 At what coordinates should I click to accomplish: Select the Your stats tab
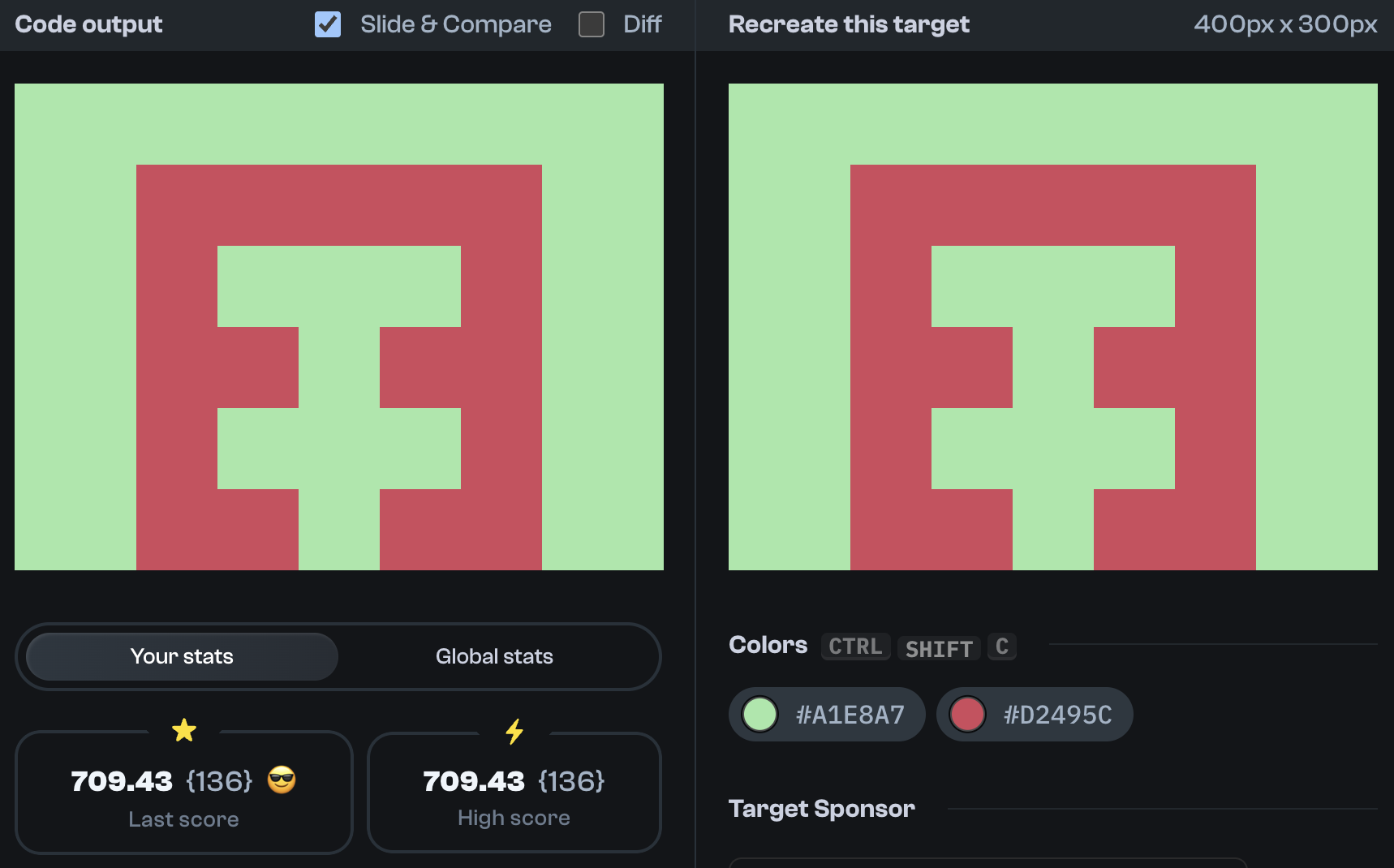181,656
